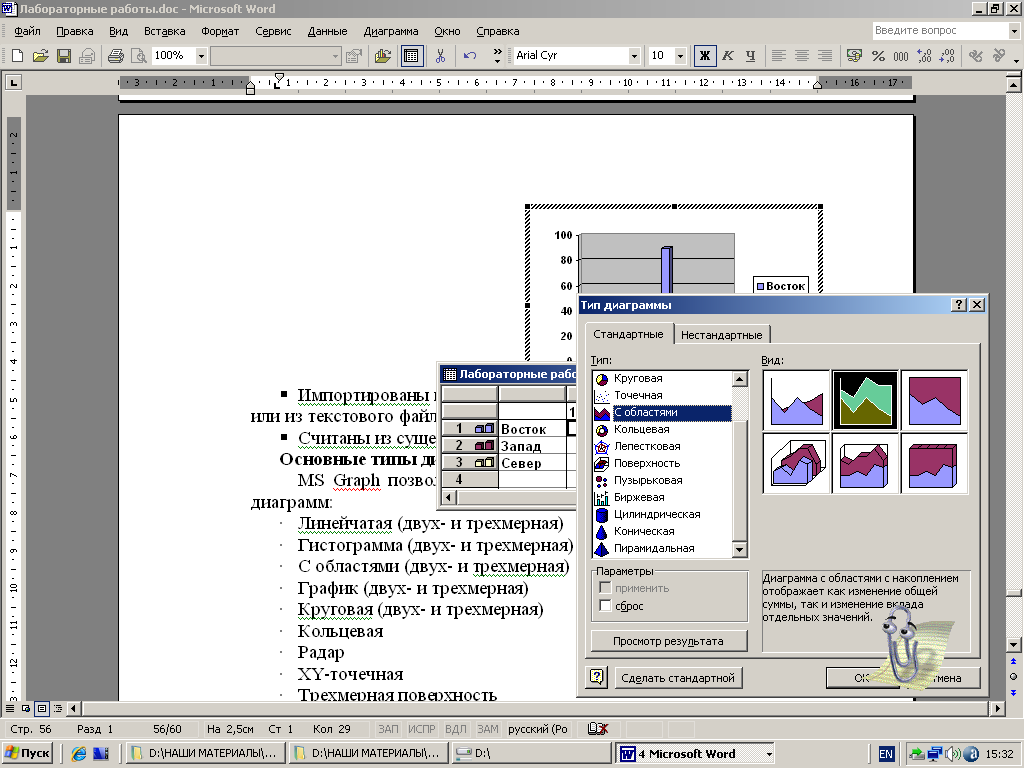Open the Диаграмма menu
1024x768 pixels.
391,31
